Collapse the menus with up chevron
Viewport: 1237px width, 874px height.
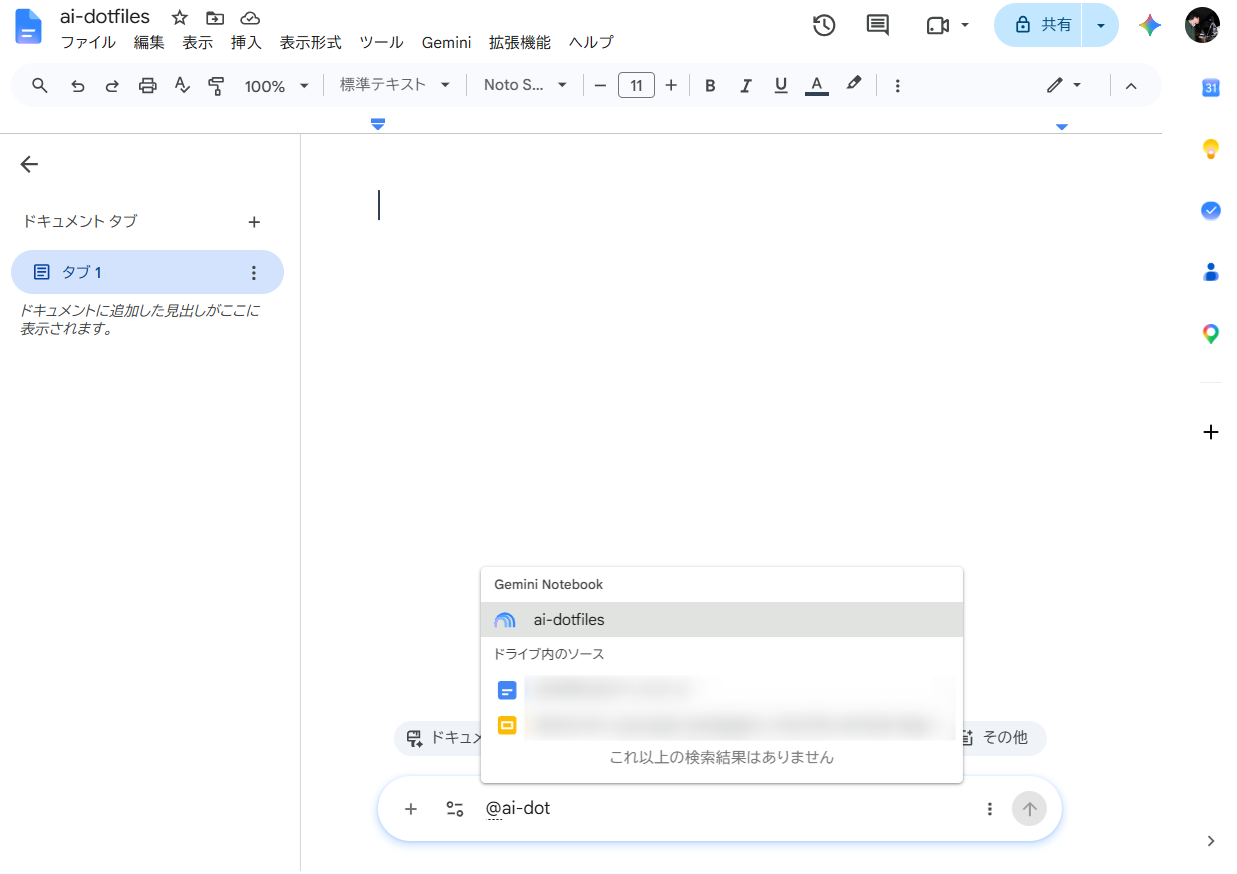click(x=1131, y=86)
